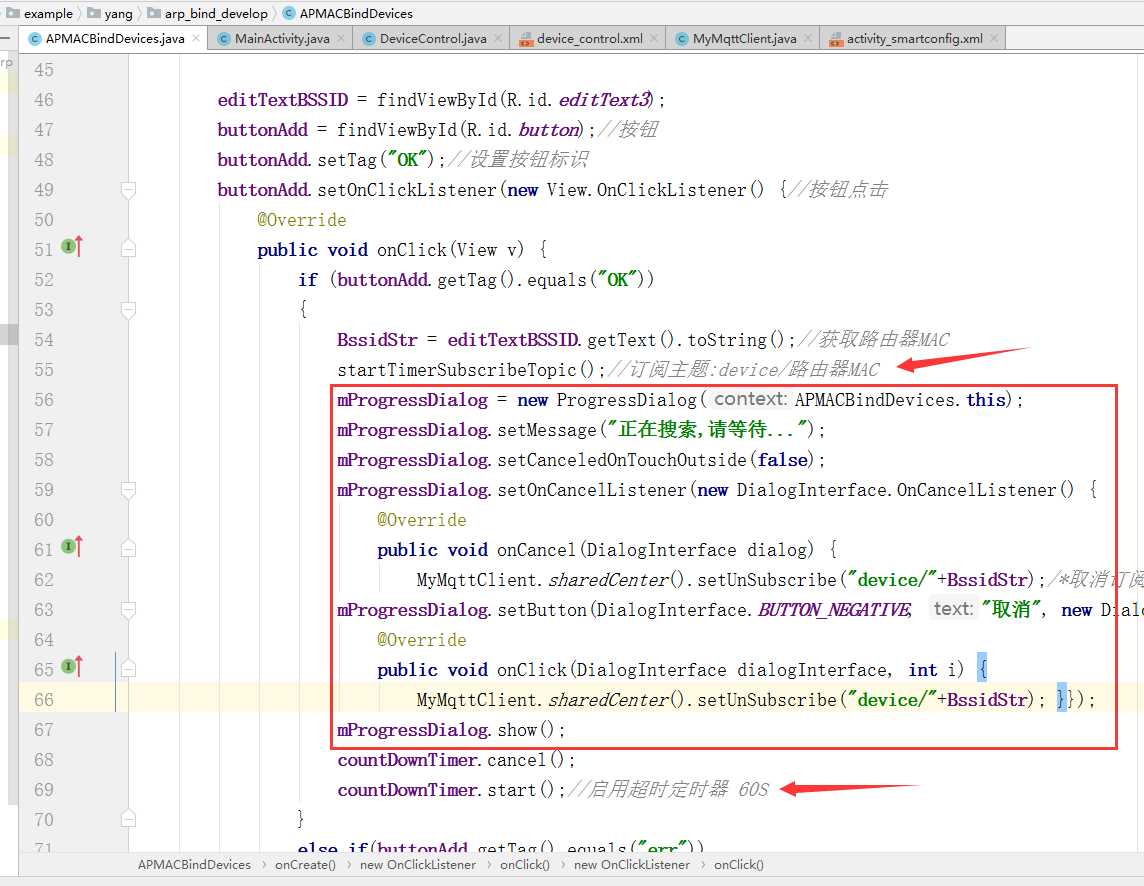Collapse the onClick fold at line 65
Viewport: 1144px width, 886px height.
pos(128,669)
